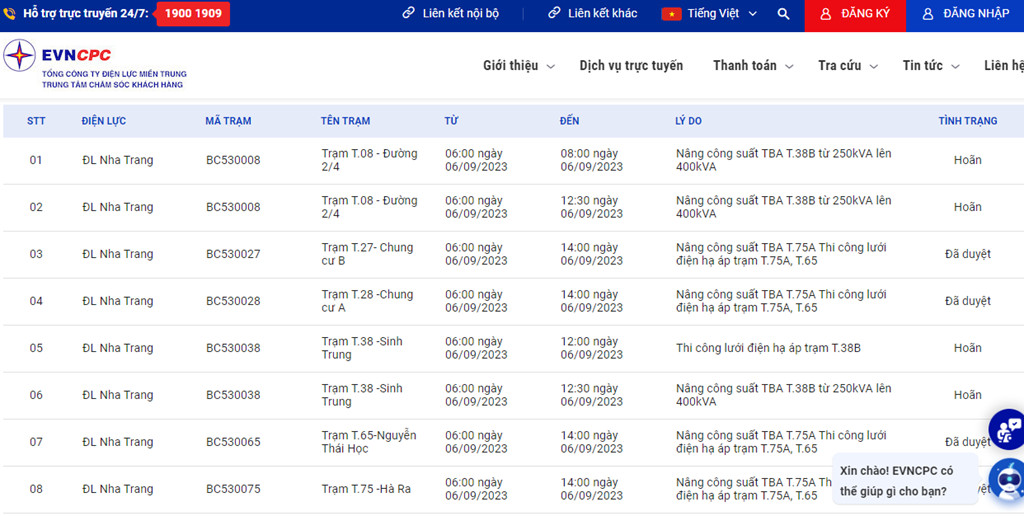Open the Thanh toán dropdown menu
Screen dimensions: 1024x516
[752, 66]
